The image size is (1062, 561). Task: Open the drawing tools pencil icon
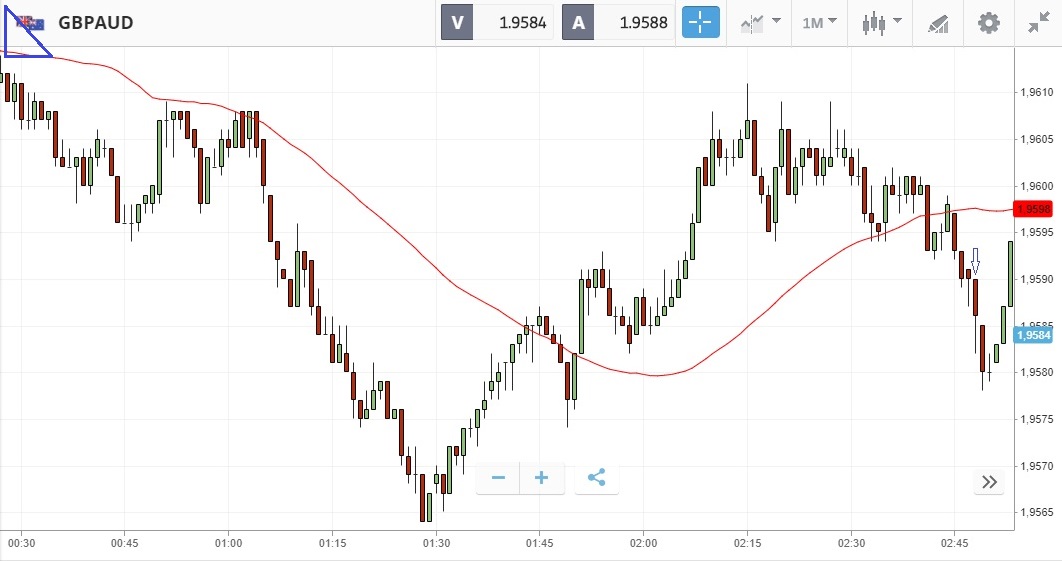937,22
